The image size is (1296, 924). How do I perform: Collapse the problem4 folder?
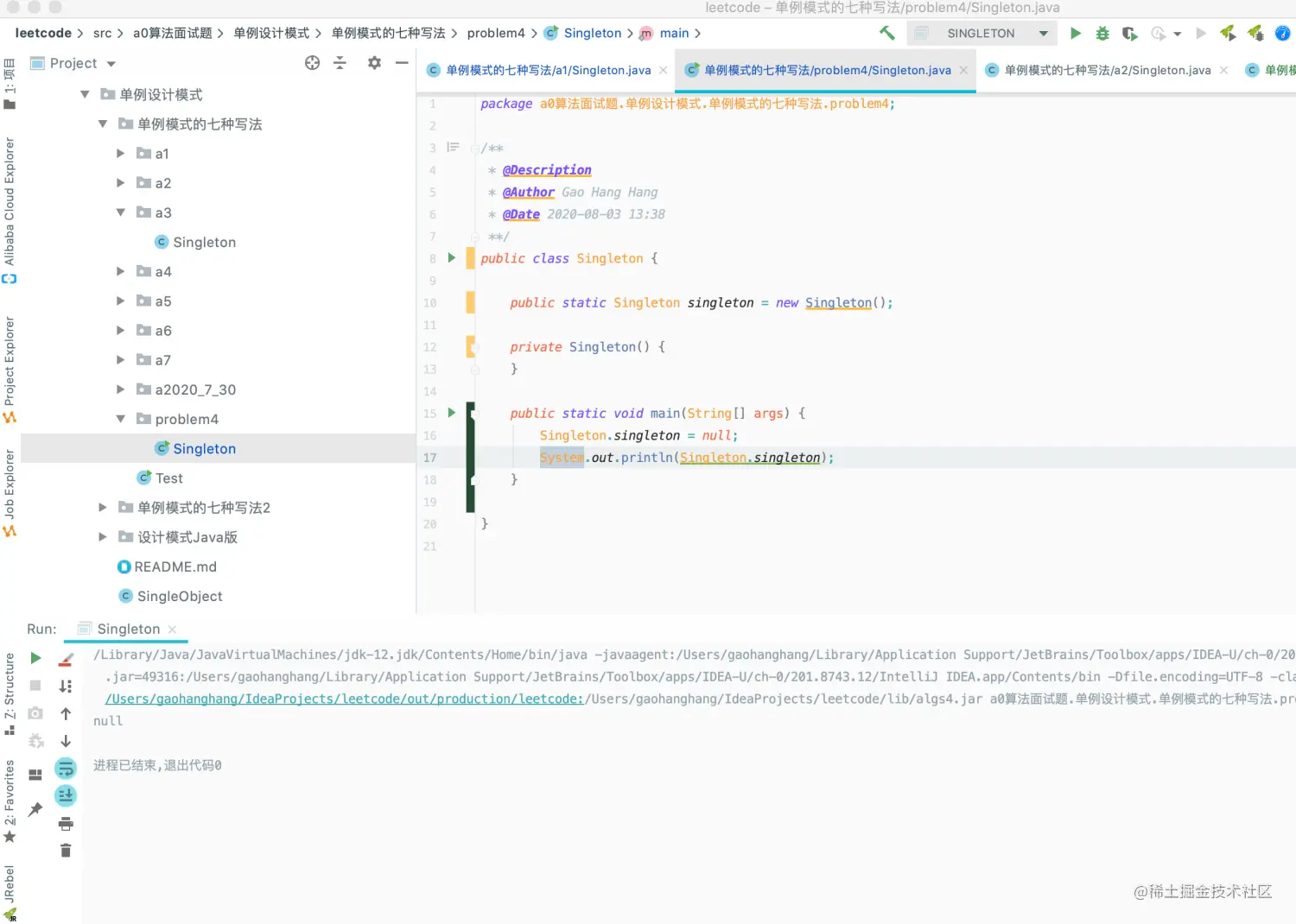[x=121, y=419]
